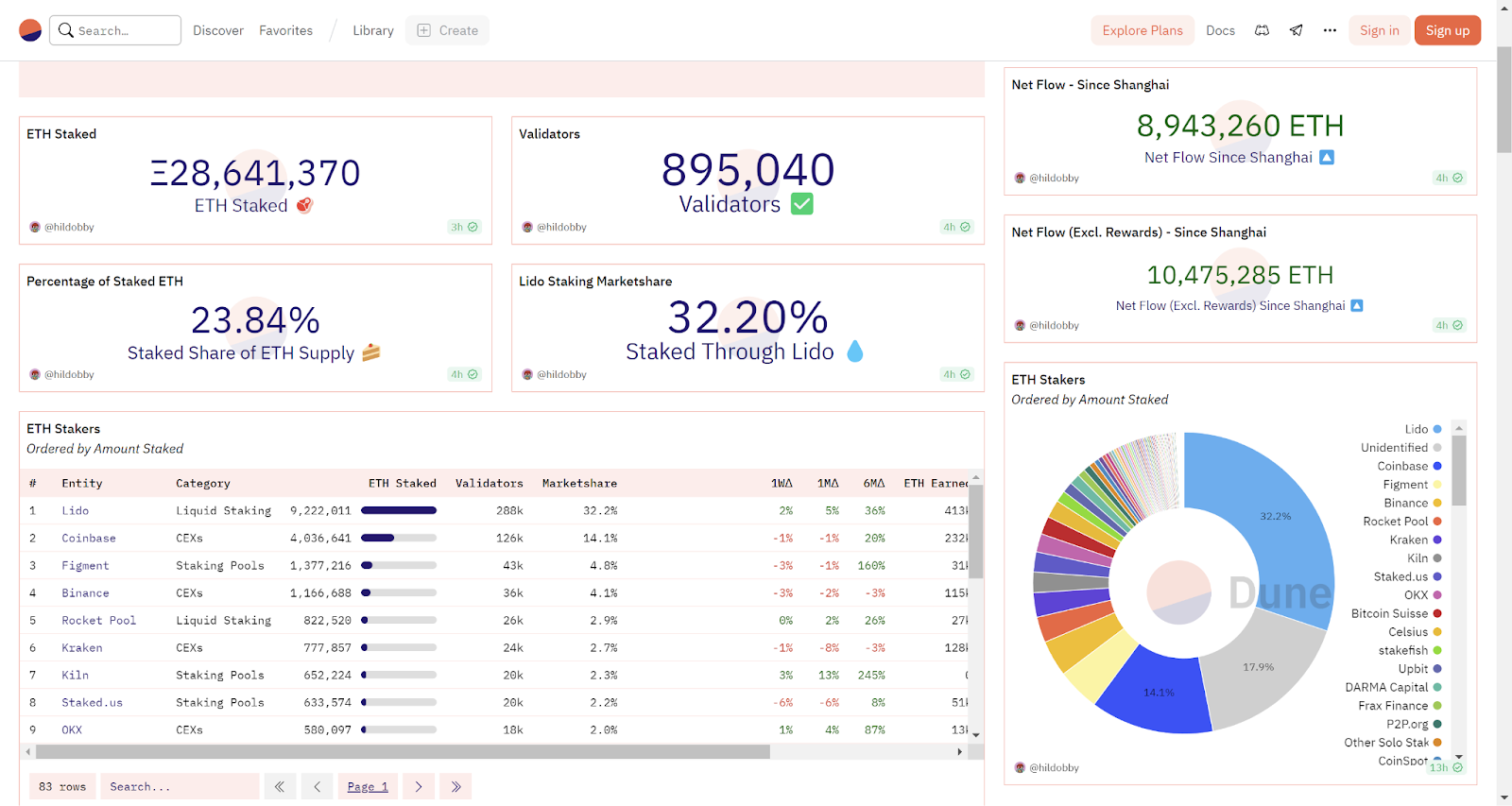Open the Library tab
This screenshot has width=1512, height=806.
373,30
